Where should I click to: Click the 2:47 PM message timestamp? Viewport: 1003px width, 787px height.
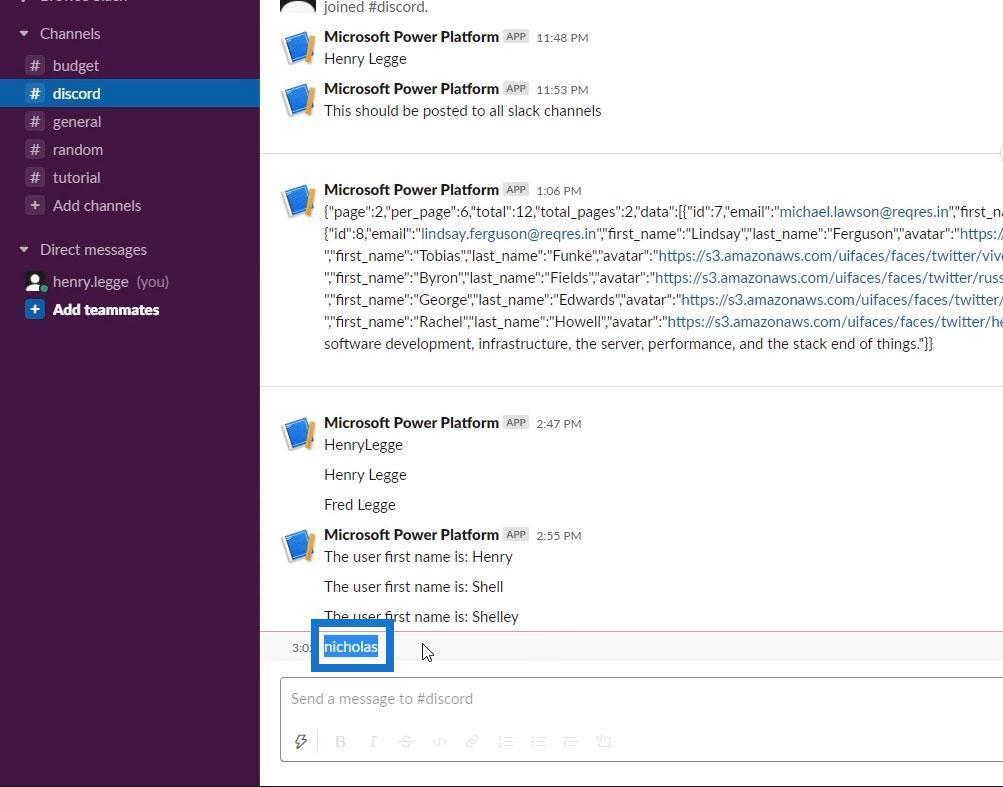pyautogui.click(x=558, y=424)
